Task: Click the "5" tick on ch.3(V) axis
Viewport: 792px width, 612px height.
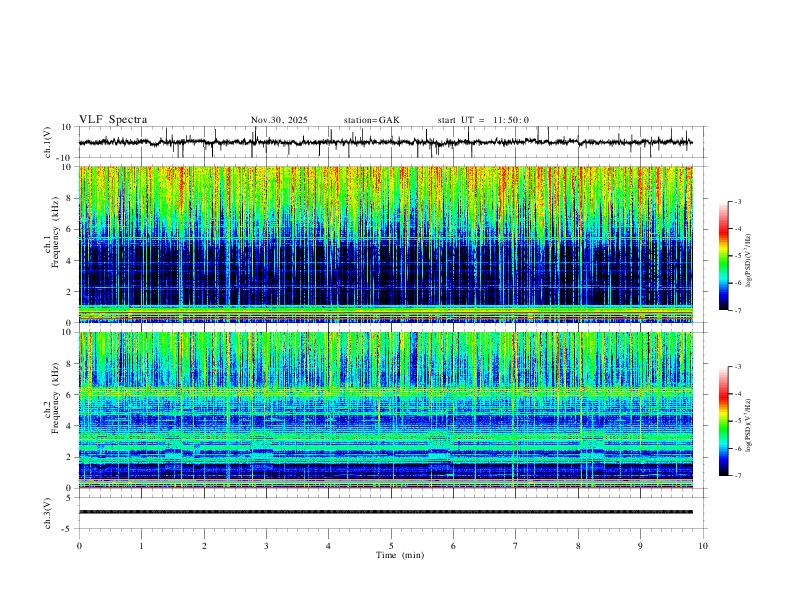Action: pyautogui.click(x=70, y=498)
